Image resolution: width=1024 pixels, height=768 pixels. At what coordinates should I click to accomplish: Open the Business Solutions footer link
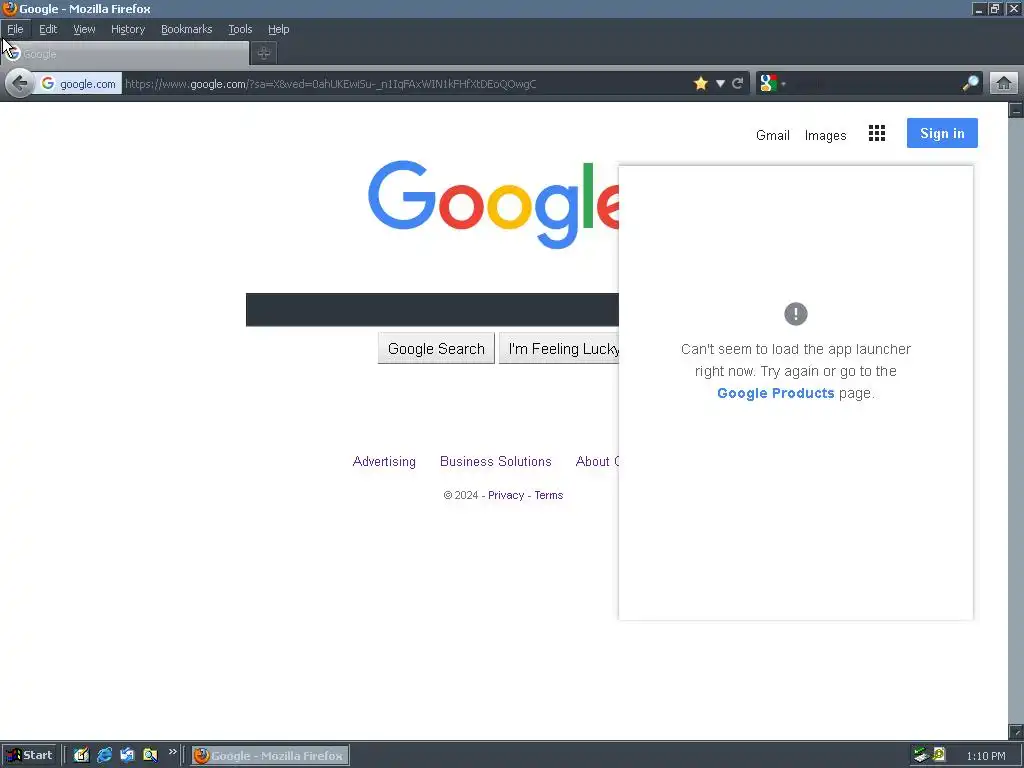click(x=496, y=461)
